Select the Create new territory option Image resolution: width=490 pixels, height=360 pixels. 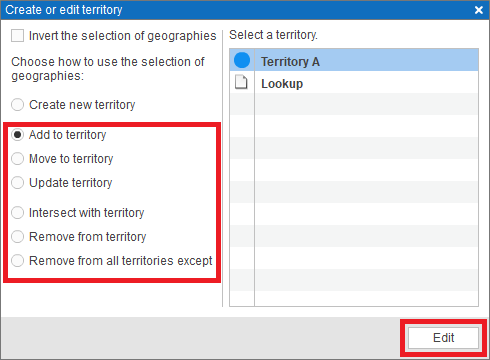click(17, 105)
